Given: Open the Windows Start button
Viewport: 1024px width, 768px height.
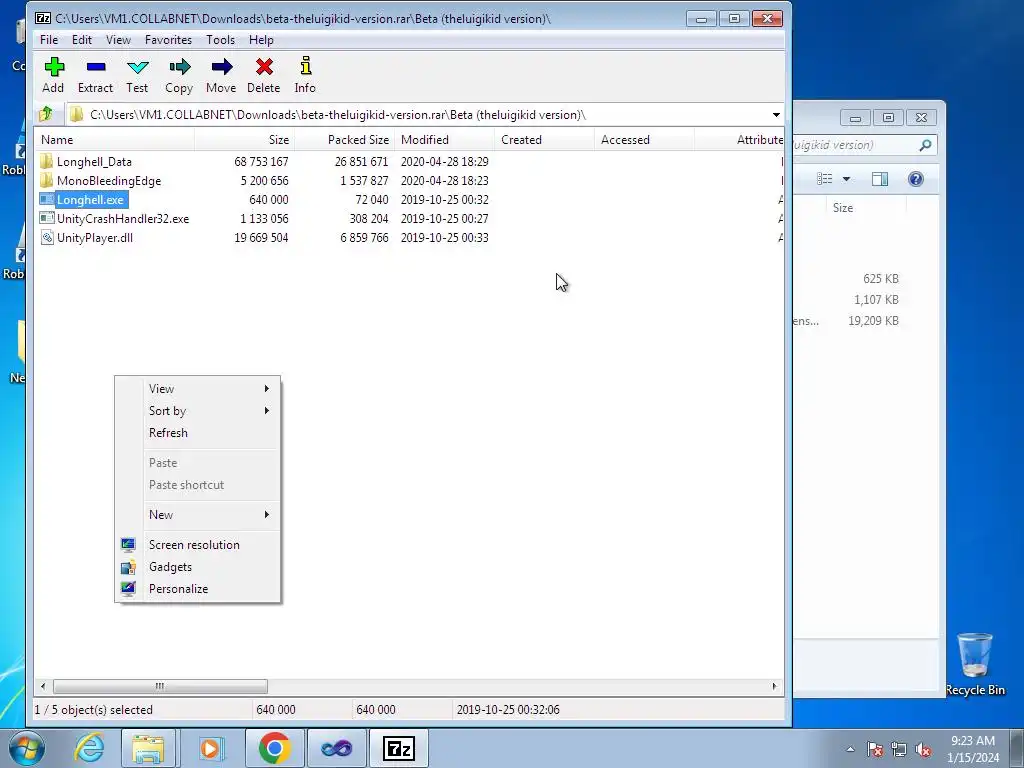Looking at the screenshot, I should point(27,748).
